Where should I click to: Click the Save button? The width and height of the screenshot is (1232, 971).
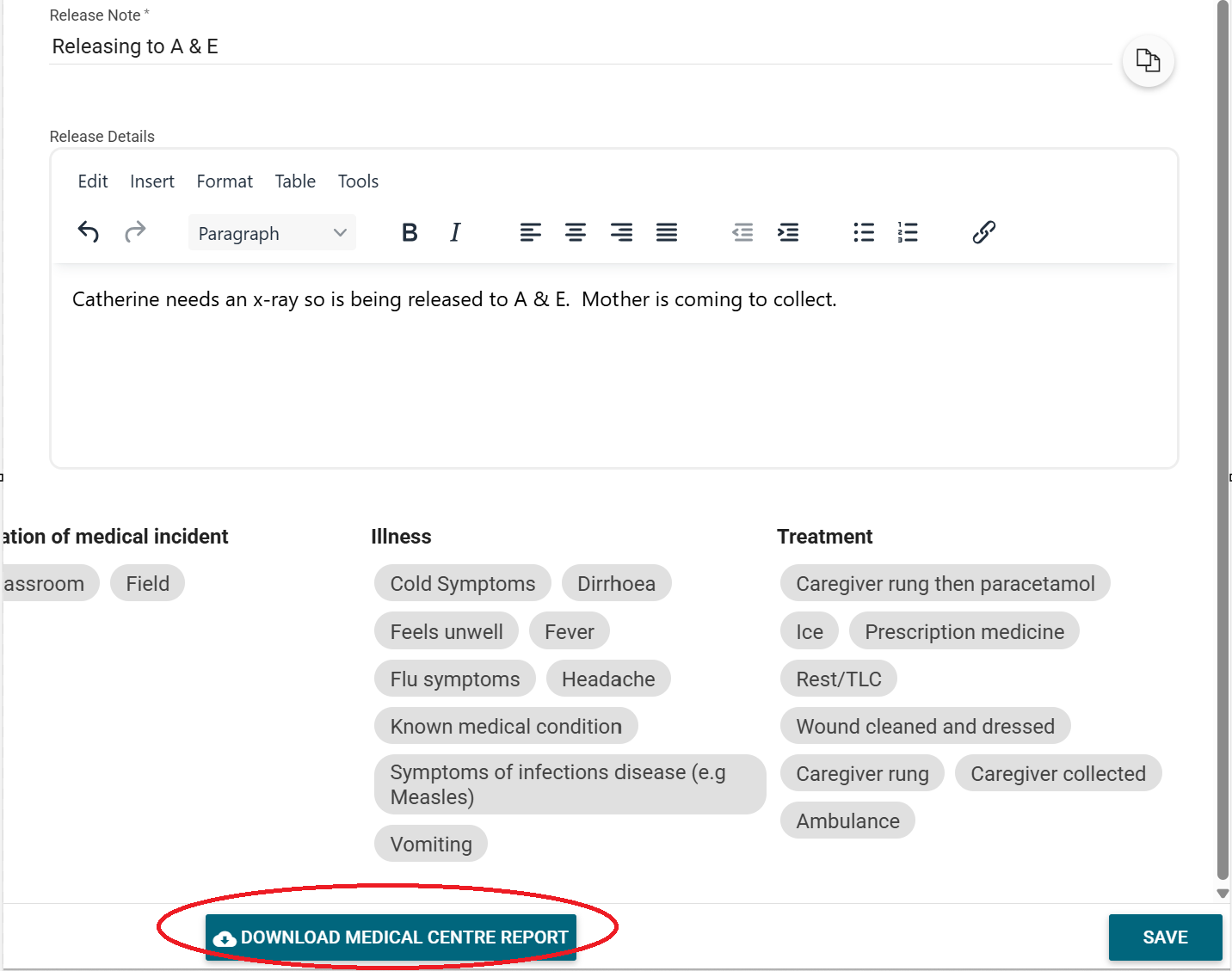click(x=1165, y=937)
